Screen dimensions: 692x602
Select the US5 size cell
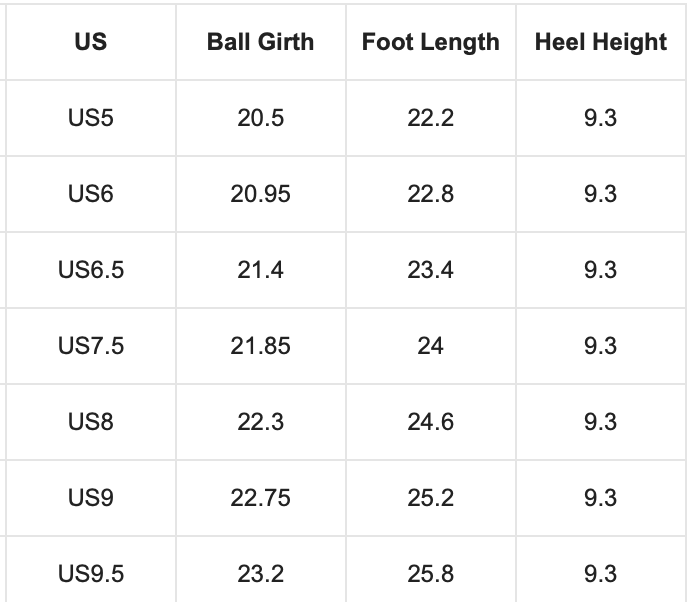click(x=91, y=118)
